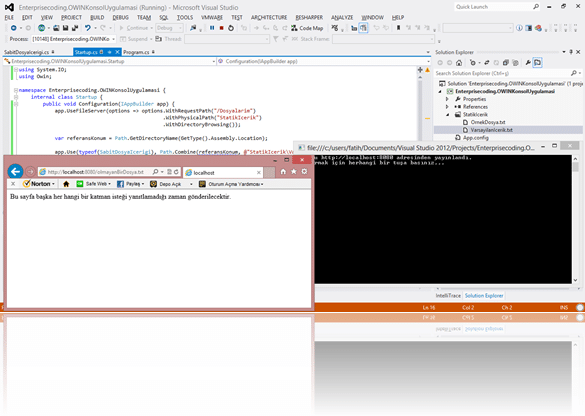This screenshot has width=585, height=416.
Task: Expand the Properties node
Action: coord(447,99)
